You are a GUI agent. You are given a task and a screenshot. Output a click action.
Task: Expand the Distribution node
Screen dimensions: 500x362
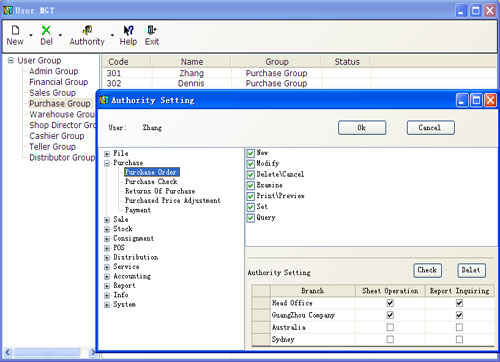click(x=107, y=258)
